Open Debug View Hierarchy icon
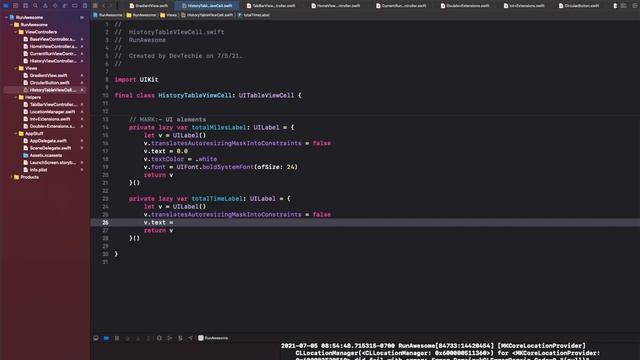Image resolution: width=640 pixels, height=360 pixels. coord(159,338)
